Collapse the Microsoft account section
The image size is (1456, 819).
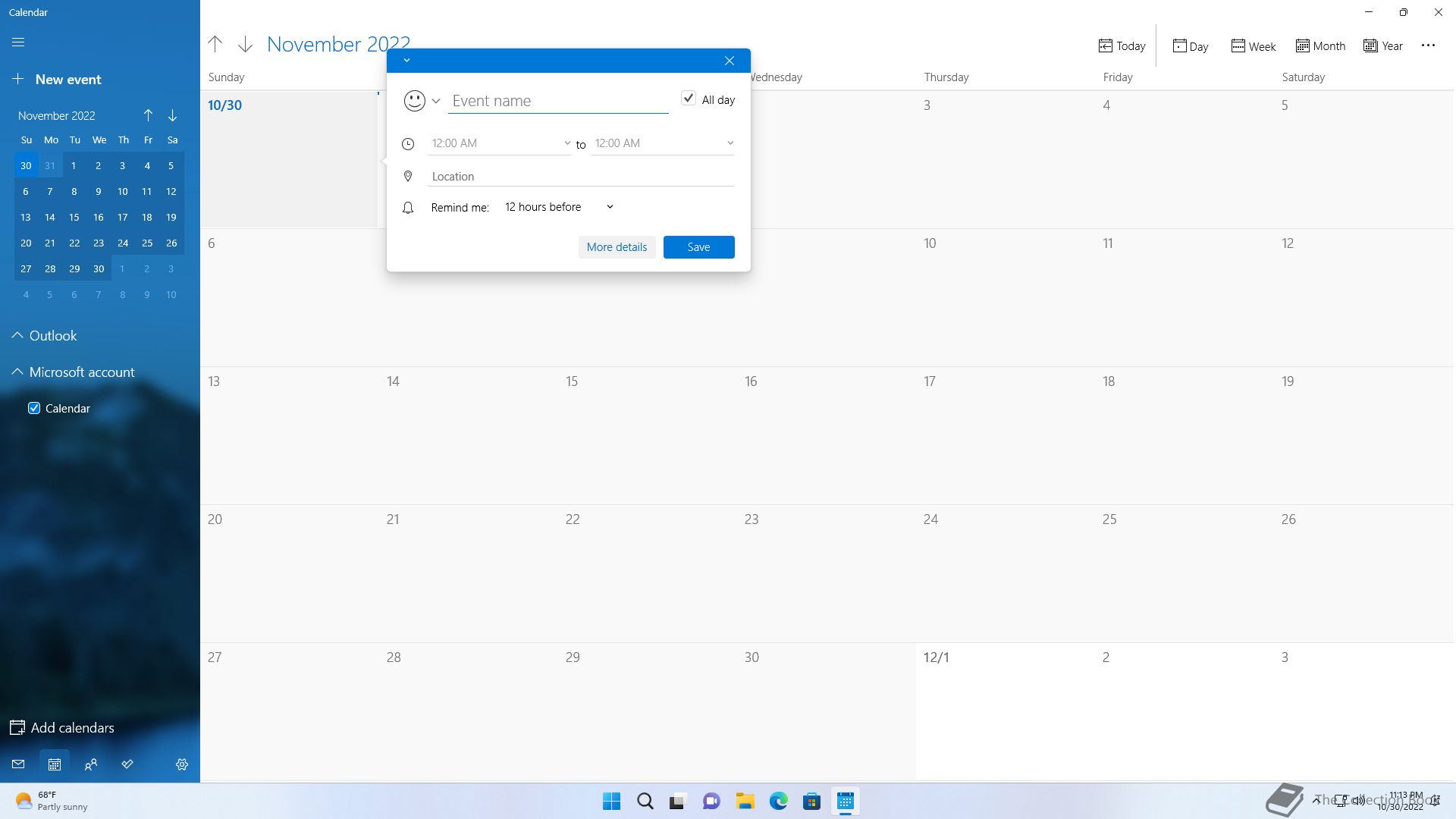tap(73, 372)
